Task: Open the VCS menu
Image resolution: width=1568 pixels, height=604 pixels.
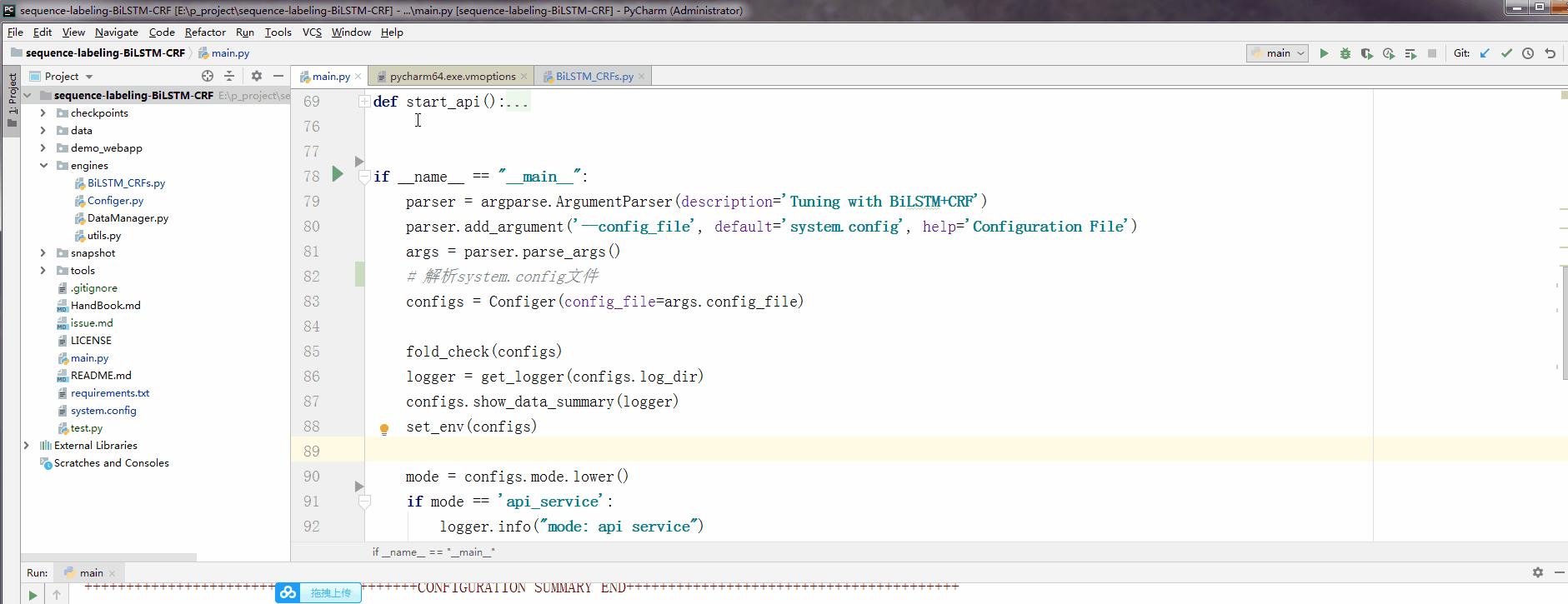Action: [312, 32]
